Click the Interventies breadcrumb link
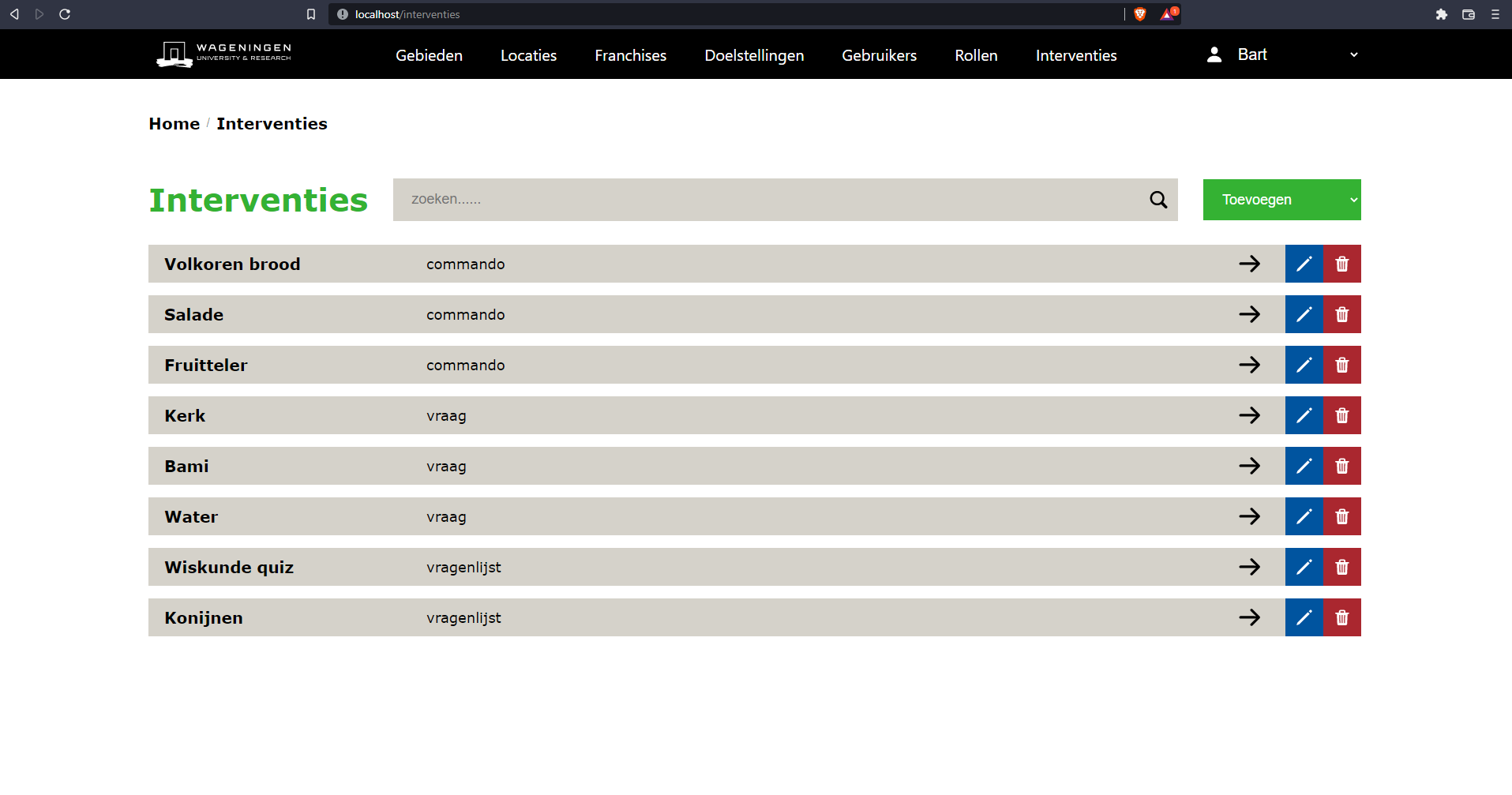This screenshot has height=795, width=1512. coord(272,124)
